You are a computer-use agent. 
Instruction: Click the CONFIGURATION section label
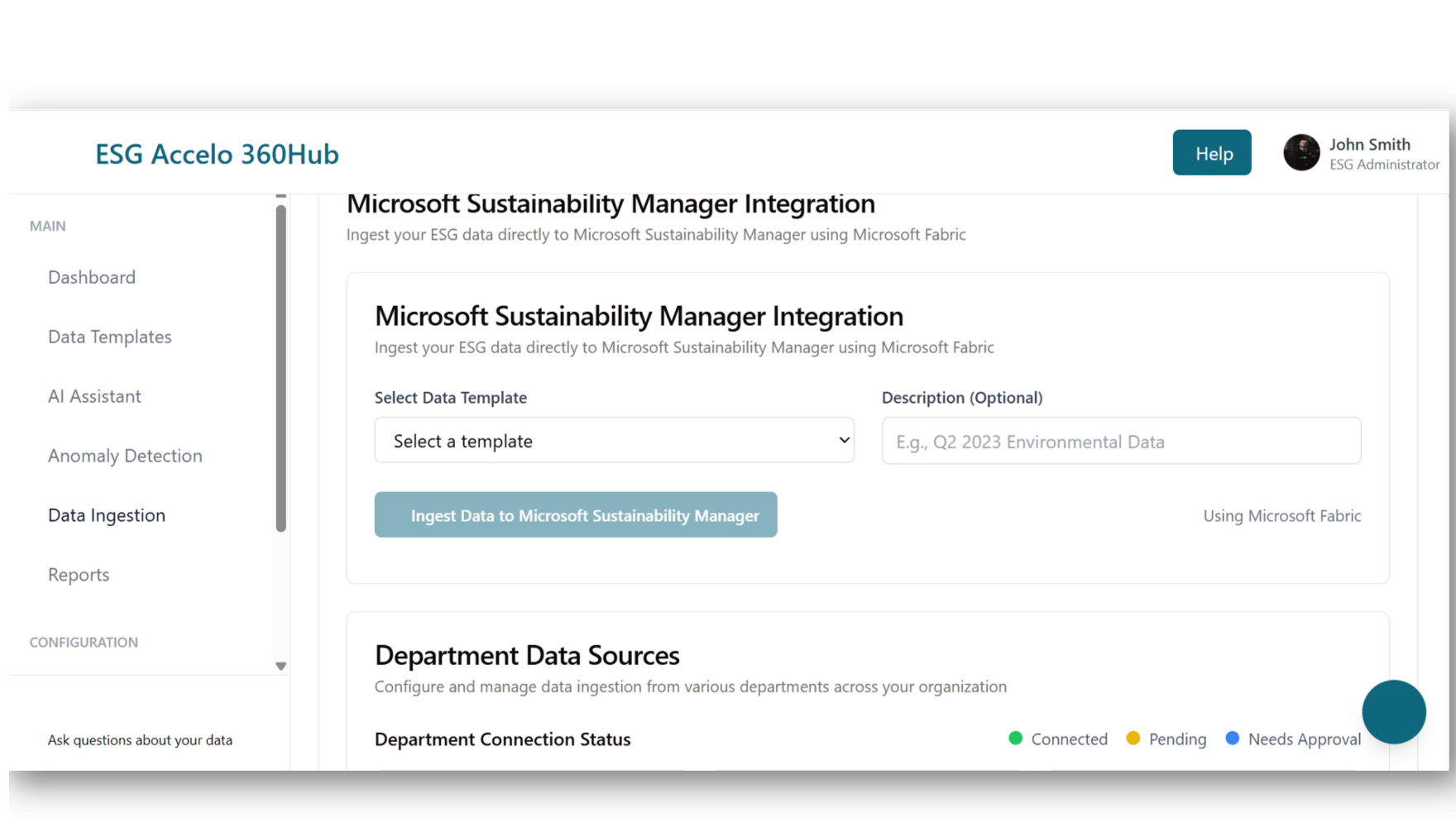84,643
